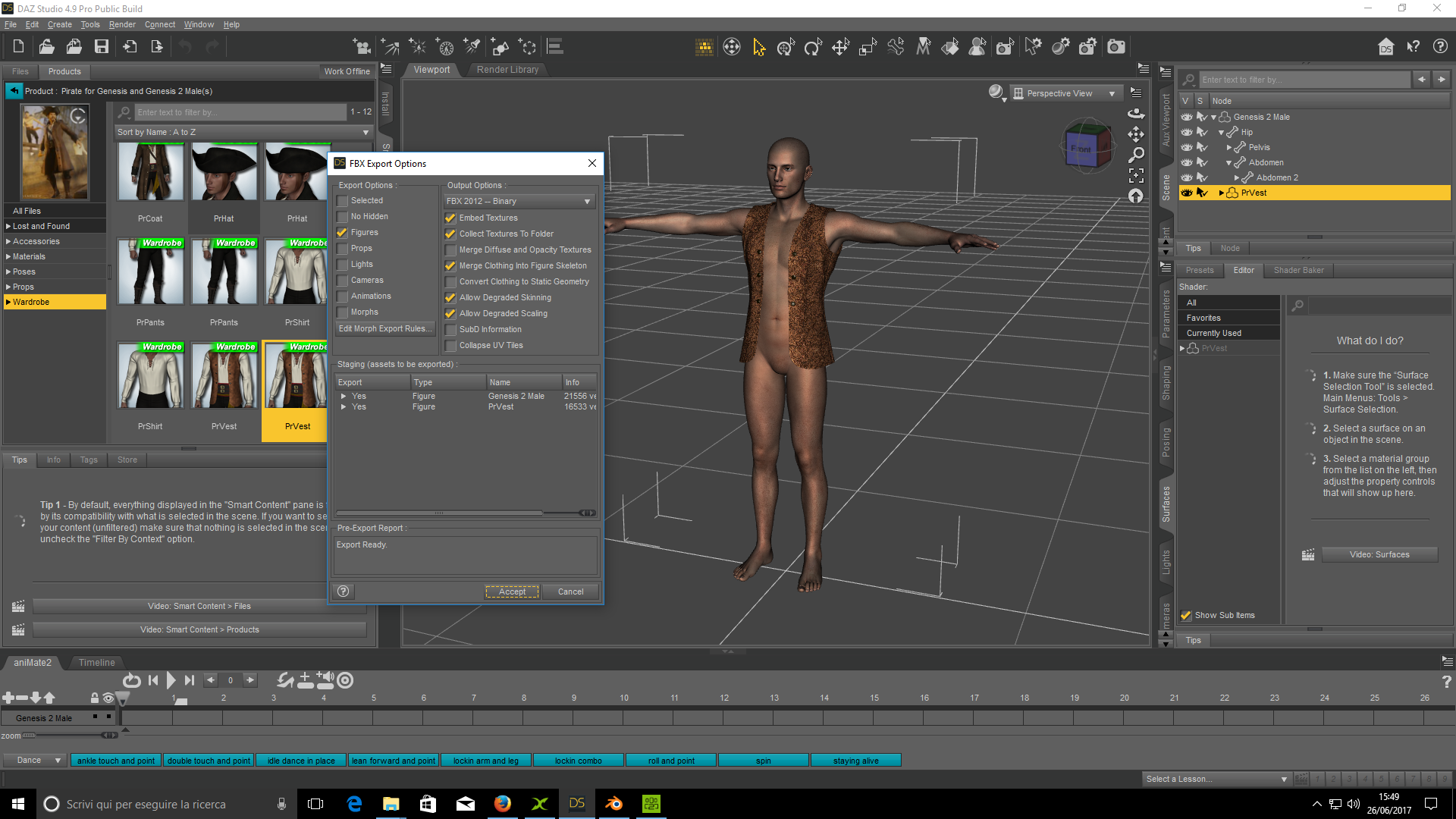
Task: Select the Rotate tool in toolbar
Action: coord(813,47)
